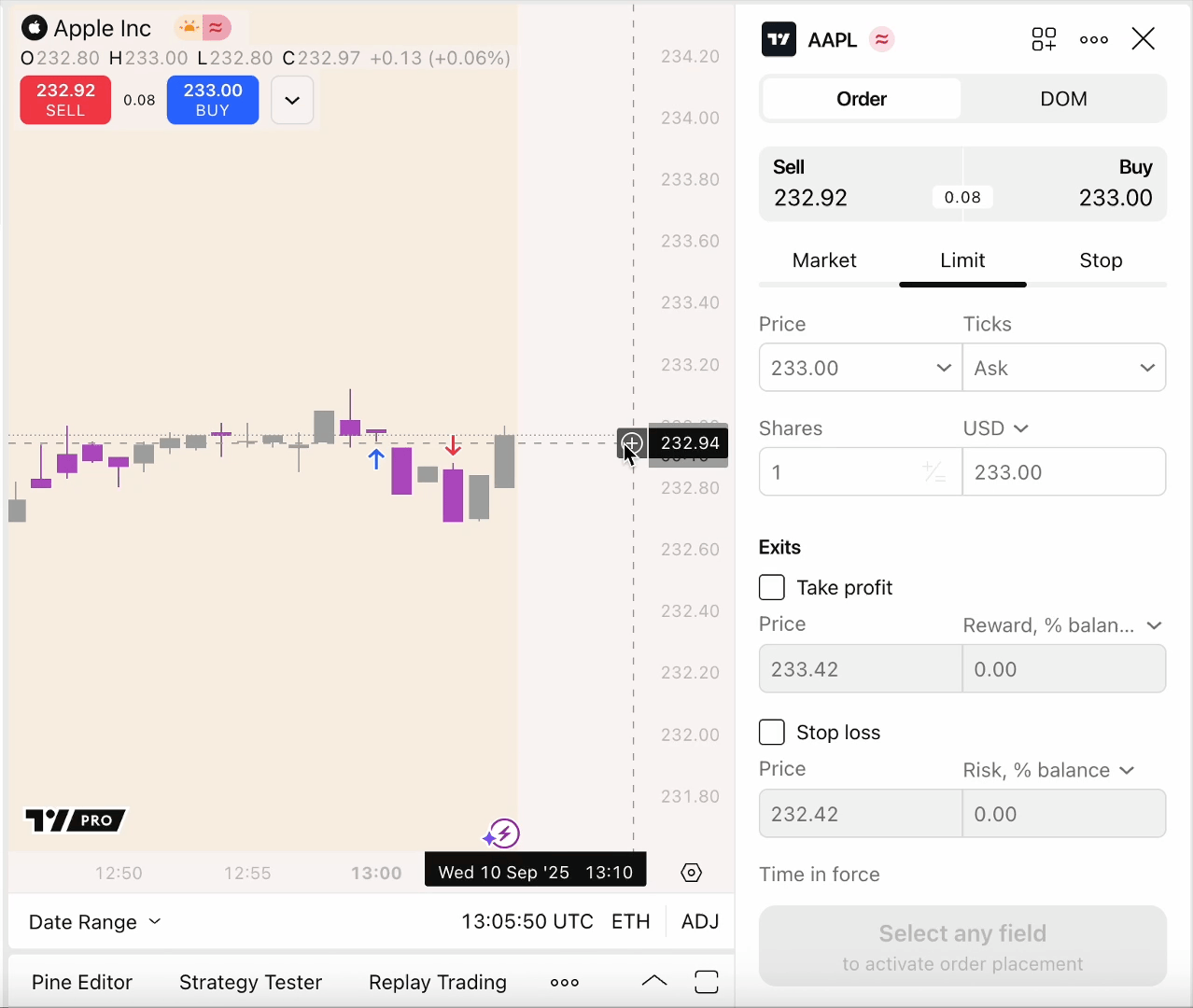Click the crosshair plus icon at 232.94
Viewport: 1193px width, 1008px height.
pos(632,443)
